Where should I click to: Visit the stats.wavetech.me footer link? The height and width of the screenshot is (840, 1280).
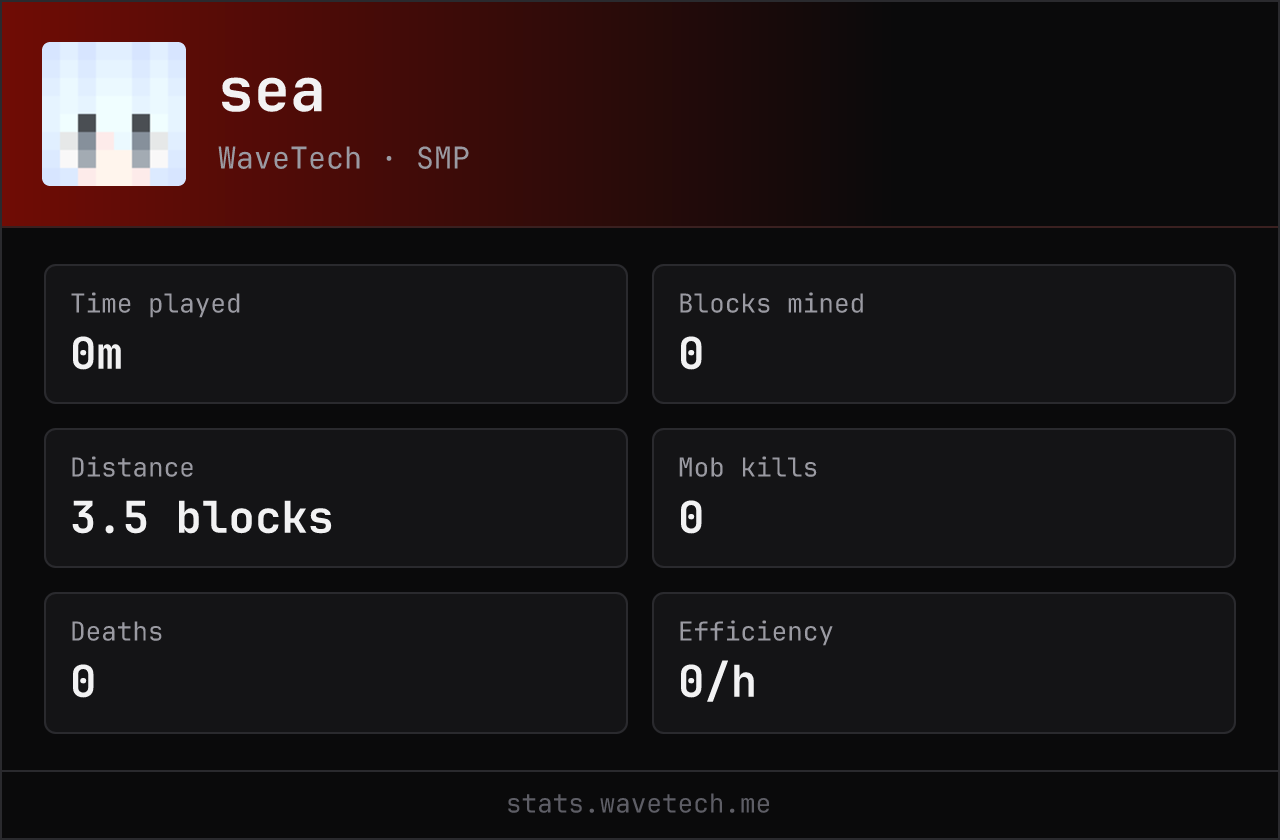click(639, 804)
